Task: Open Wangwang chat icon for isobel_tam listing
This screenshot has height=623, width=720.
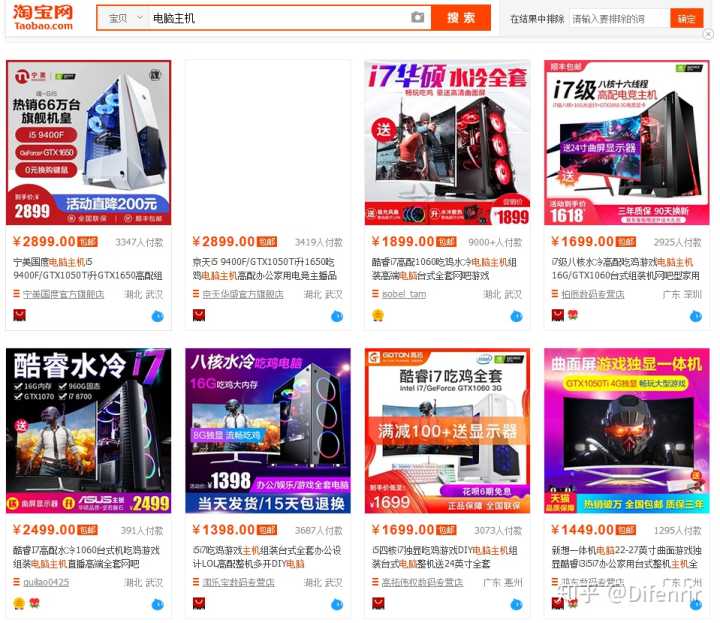Action: (516, 316)
